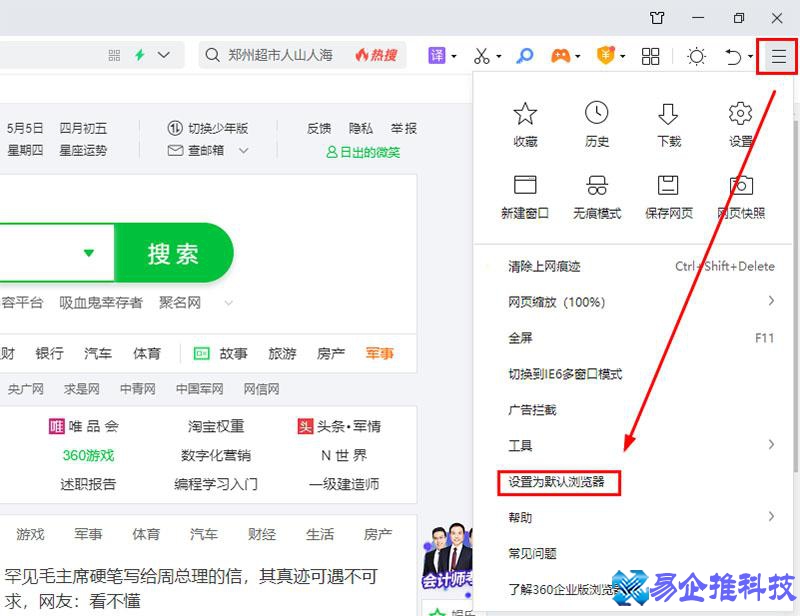Take a 网页快照 snapshot
Viewport: 800px width, 616px height.
pyautogui.click(x=740, y=193)
